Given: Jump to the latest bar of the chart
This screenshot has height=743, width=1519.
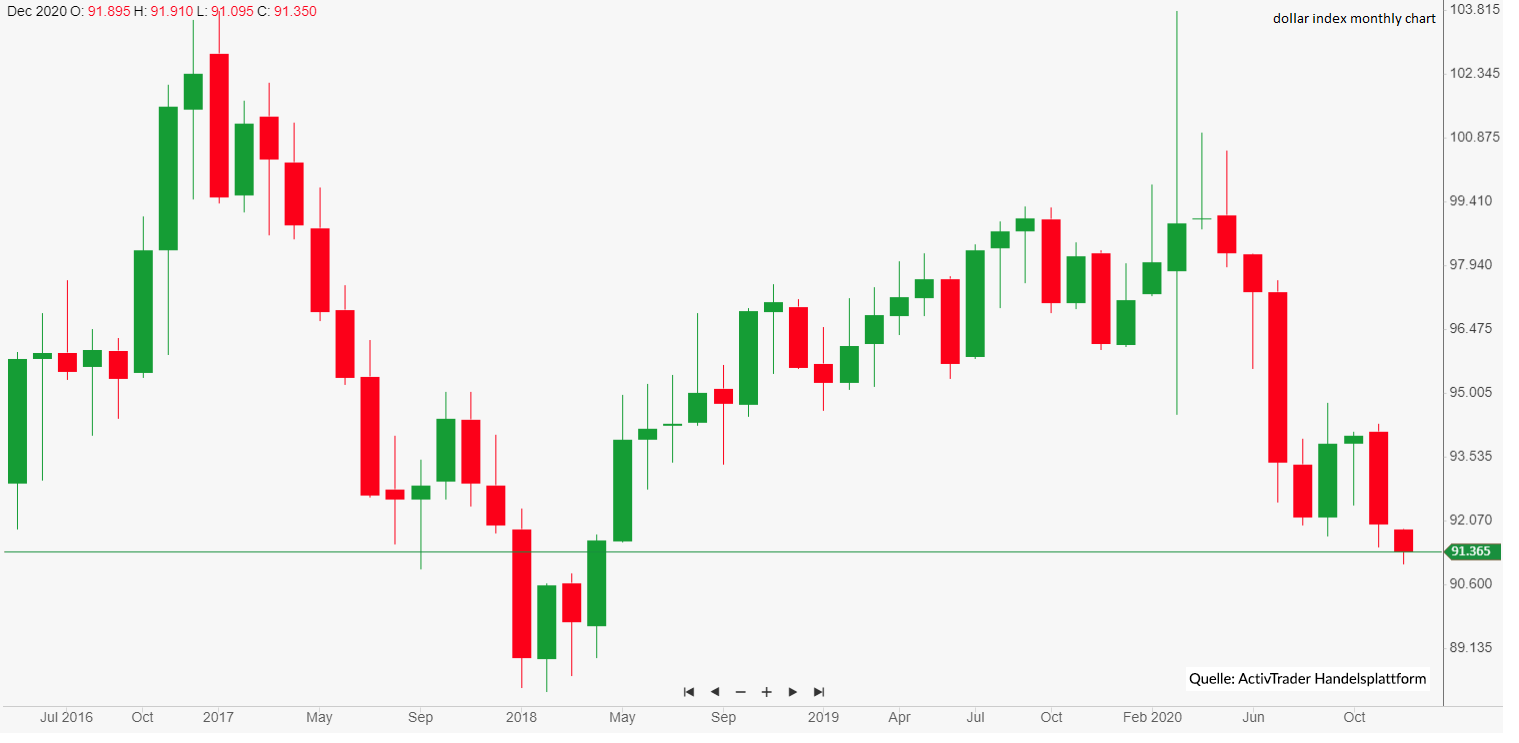Looking at the screenshot, I should (819, 692).
